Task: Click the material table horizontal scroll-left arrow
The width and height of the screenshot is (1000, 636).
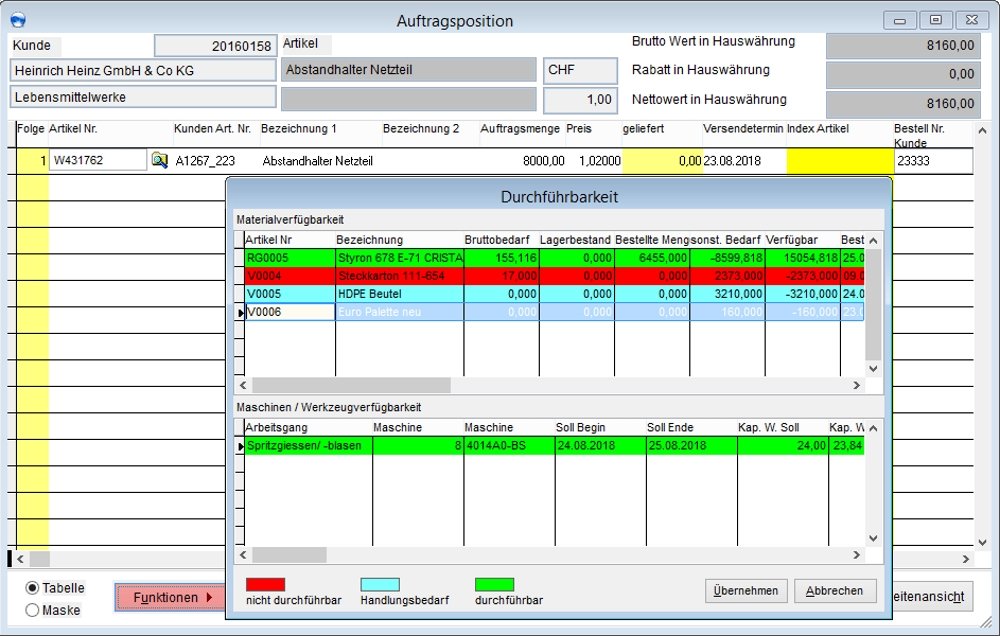Action: coord(243,385)
